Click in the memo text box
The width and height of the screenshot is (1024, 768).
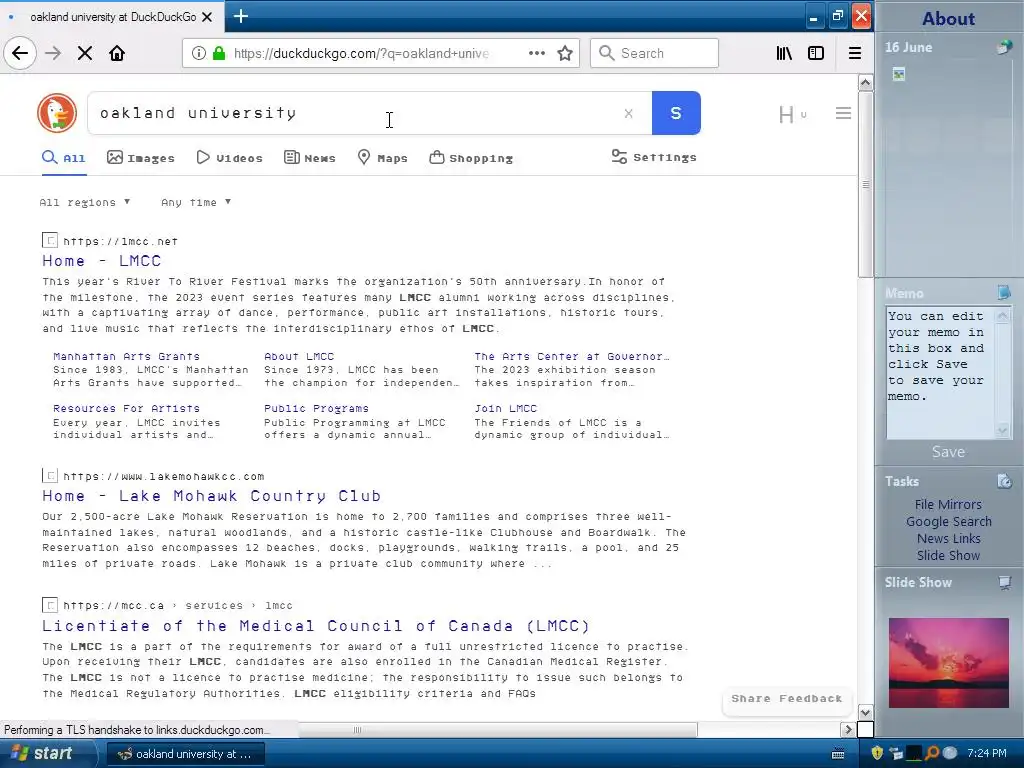pyautogui.click(x=940, y=373)
